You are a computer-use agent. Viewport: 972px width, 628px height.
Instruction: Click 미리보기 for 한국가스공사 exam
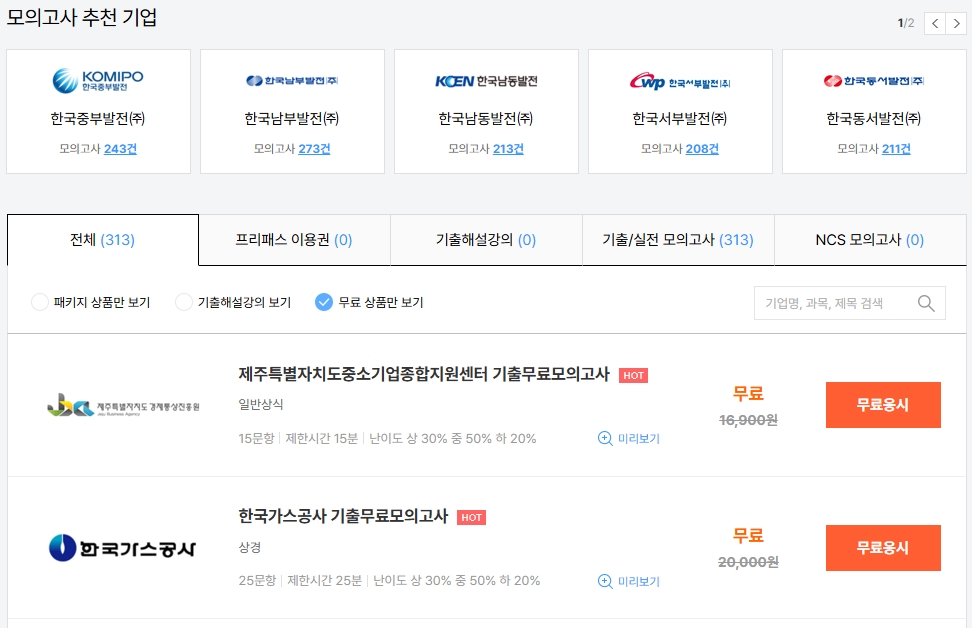[x=639, y=582]
